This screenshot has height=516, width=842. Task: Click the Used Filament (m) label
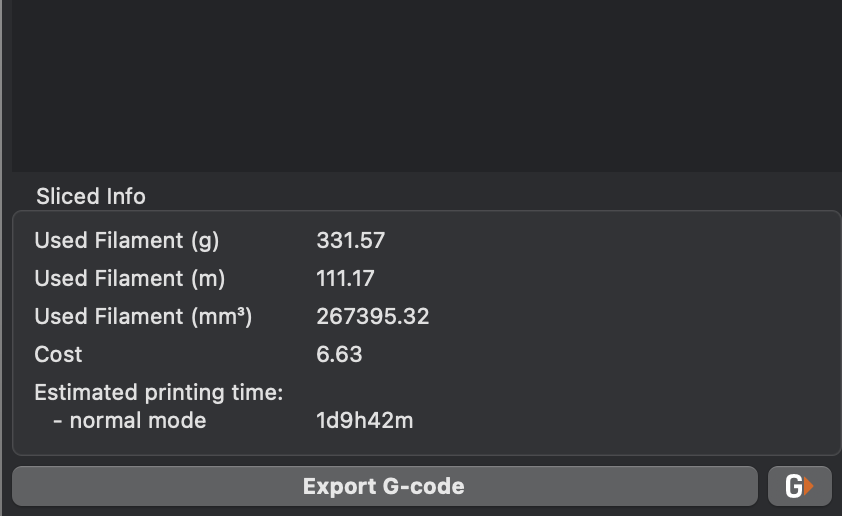pyautogui.click(x=129, y=279)
